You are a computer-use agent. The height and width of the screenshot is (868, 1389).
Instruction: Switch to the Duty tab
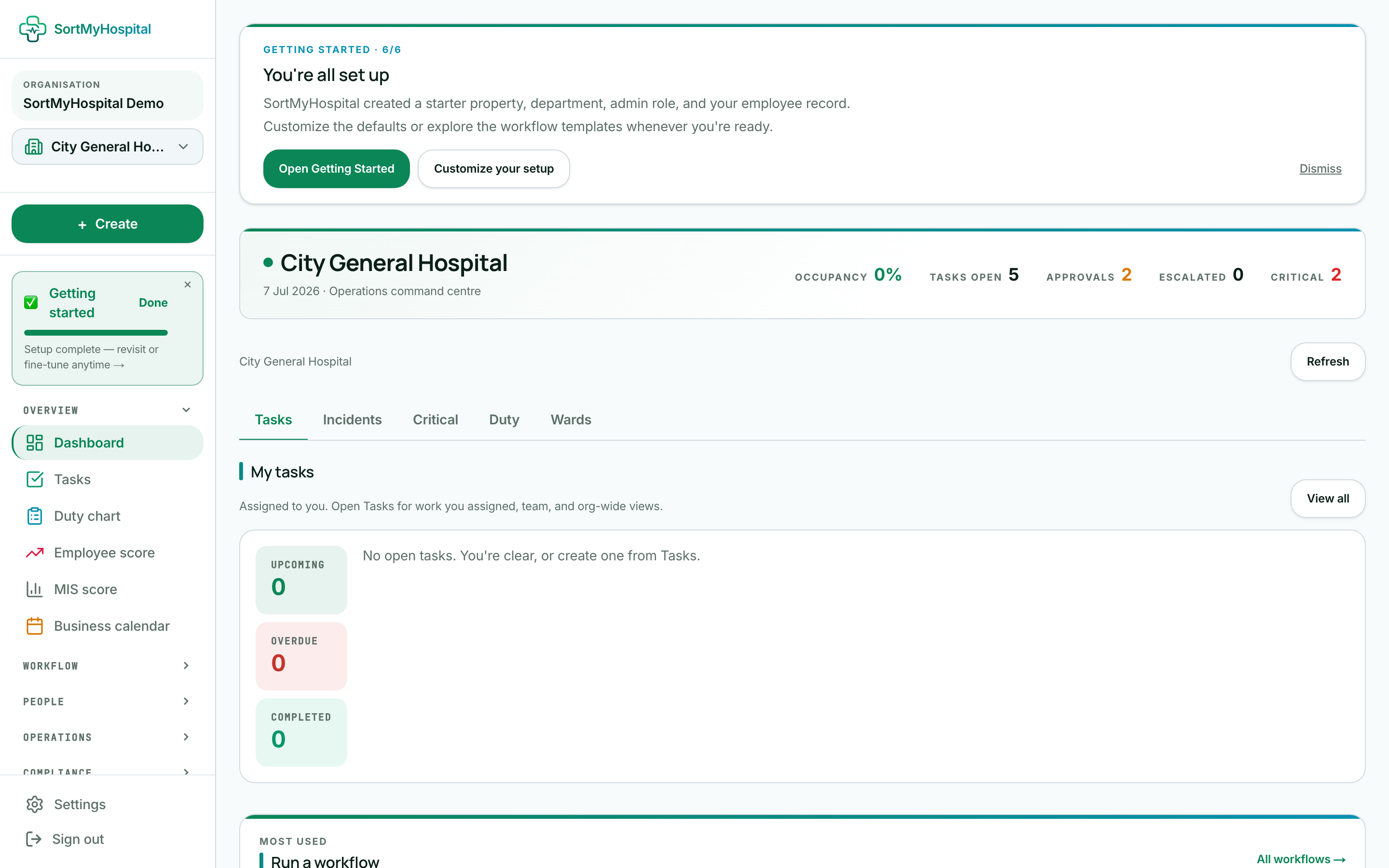504,420
